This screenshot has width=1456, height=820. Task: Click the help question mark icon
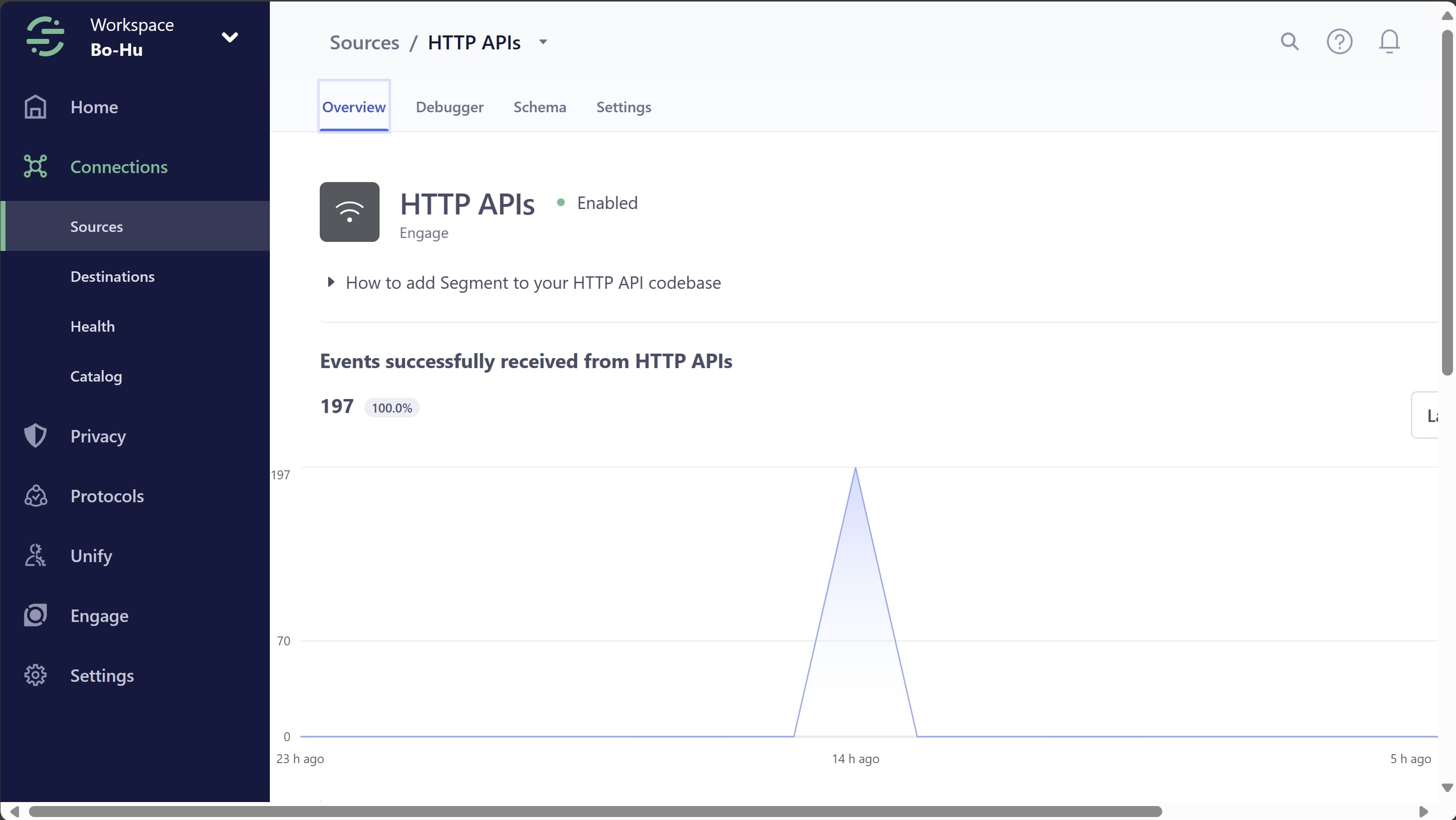[x=1339, y=41]
